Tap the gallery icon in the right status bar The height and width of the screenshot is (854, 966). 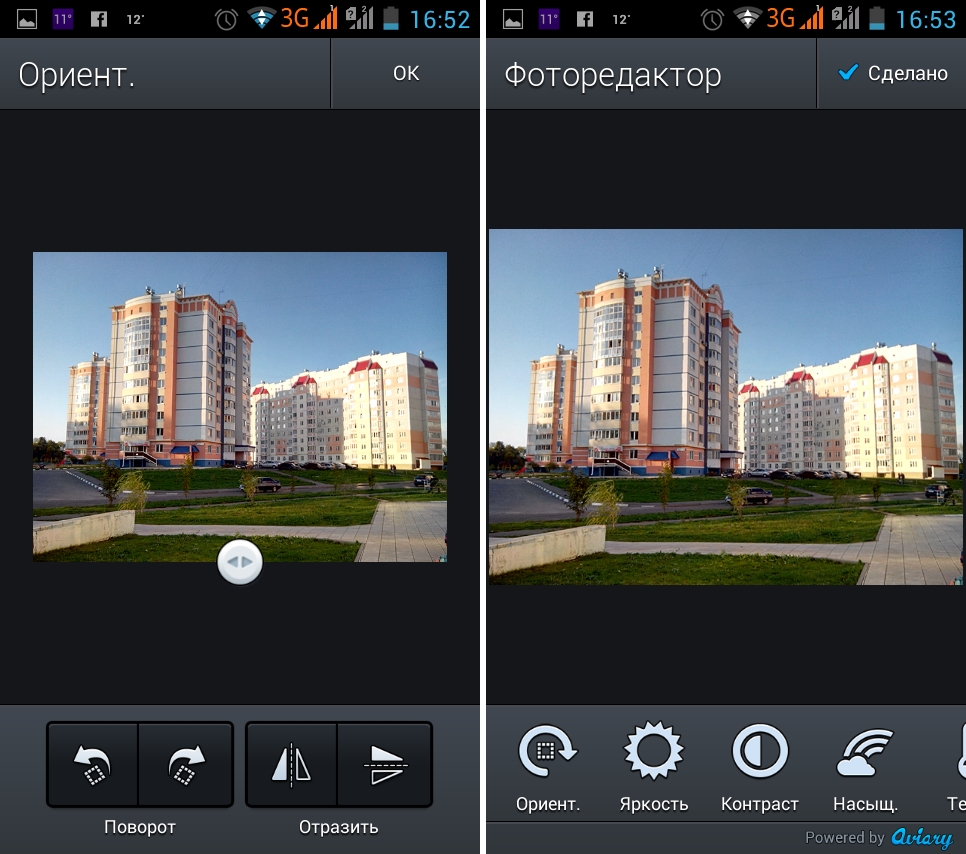(x=513, y=20)
